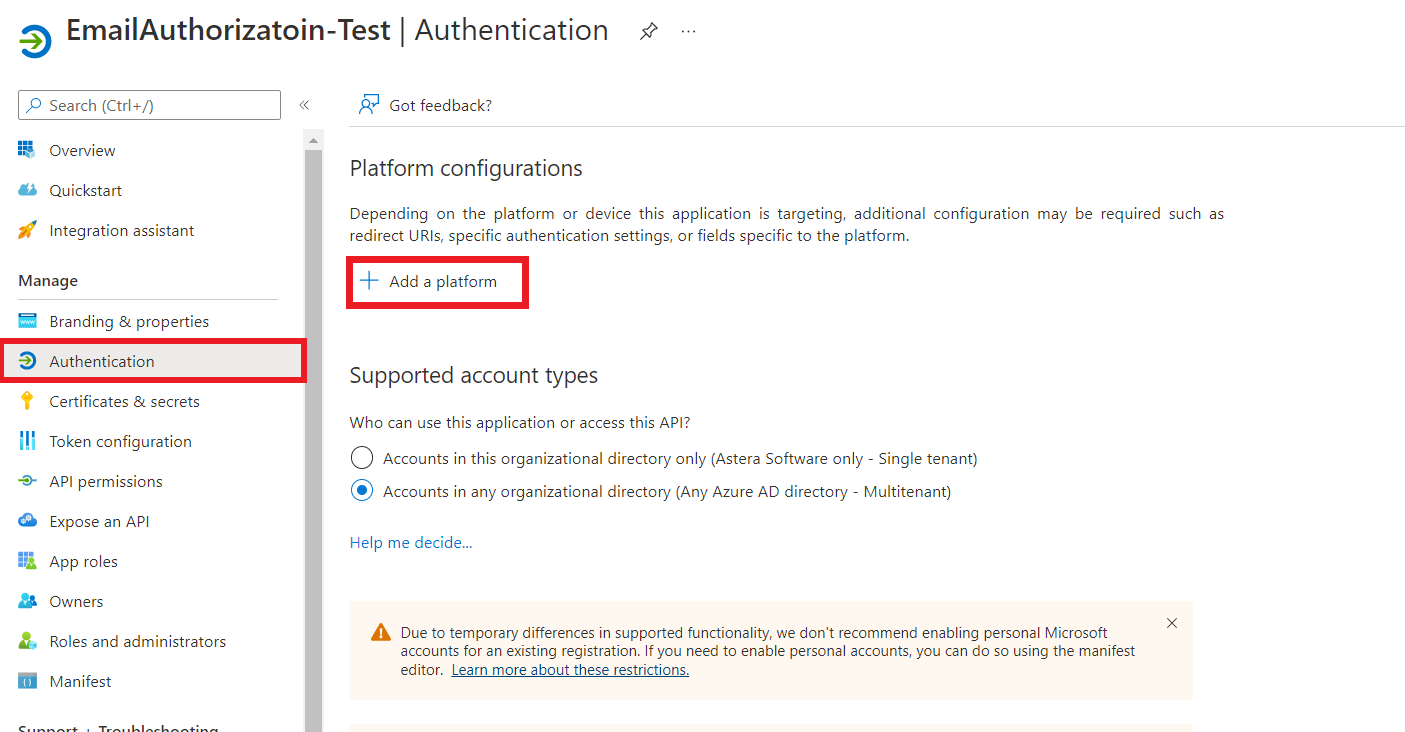Click the Expose an API icon
This screenshot has width=1405, height=732.
28,521
